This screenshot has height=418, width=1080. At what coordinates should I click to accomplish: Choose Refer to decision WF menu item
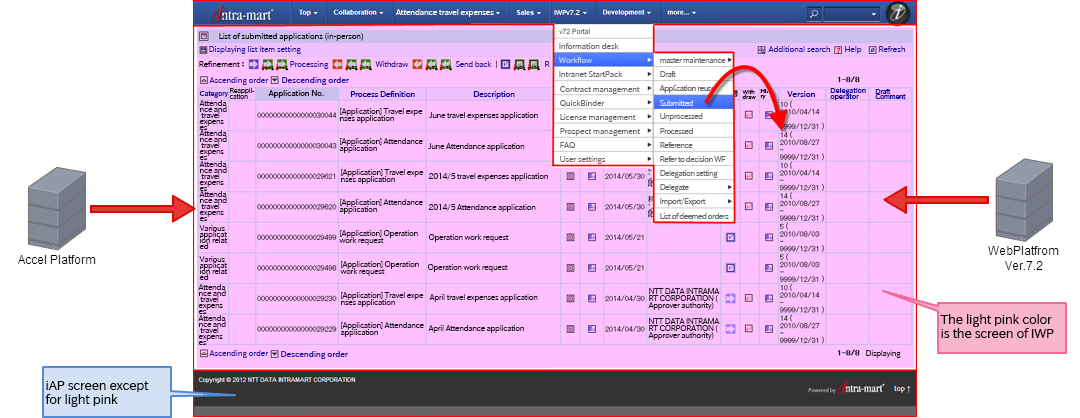coord(694,159)
